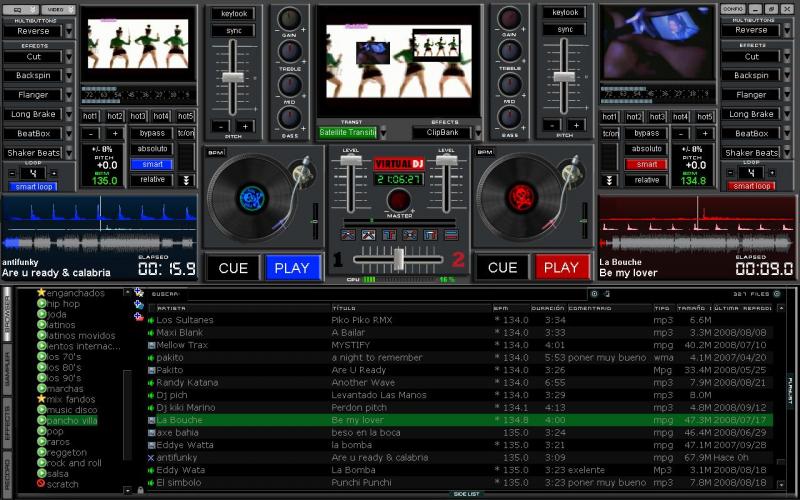Click the star icon beside mix fandos
The width and height of the screenshot is (800, 500).
pos(42,399)
